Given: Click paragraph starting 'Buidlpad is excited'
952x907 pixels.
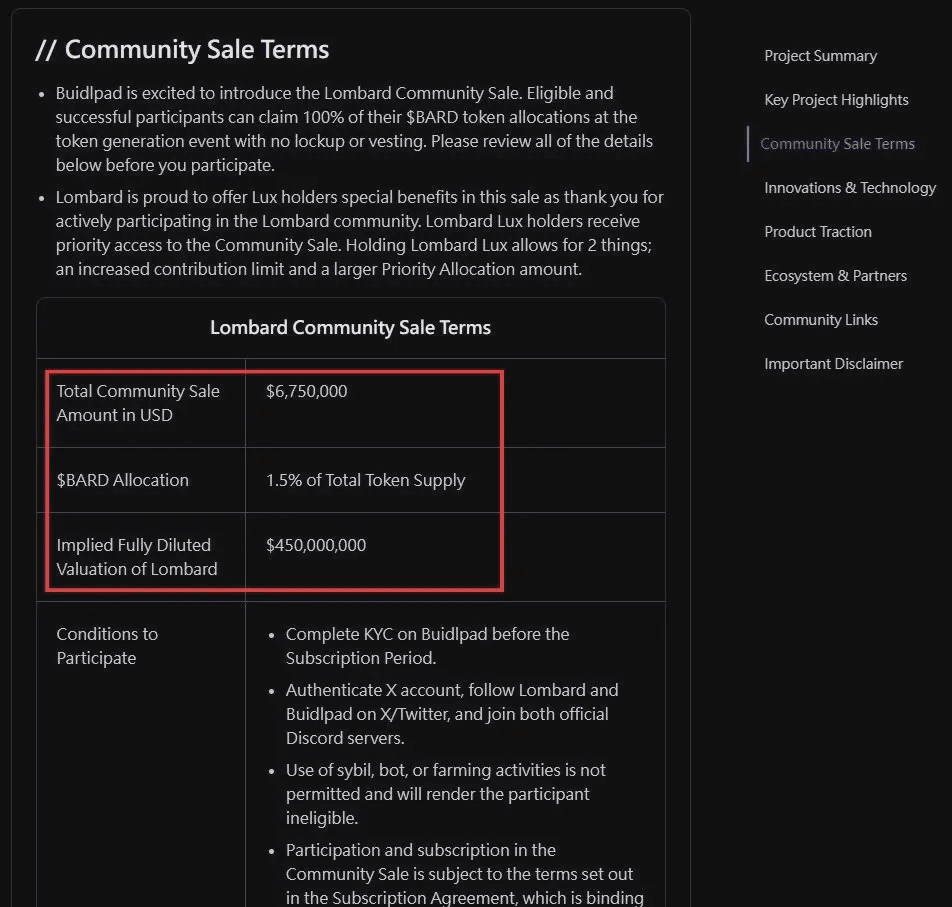Looking at the screenshot, I should (354, 129).
